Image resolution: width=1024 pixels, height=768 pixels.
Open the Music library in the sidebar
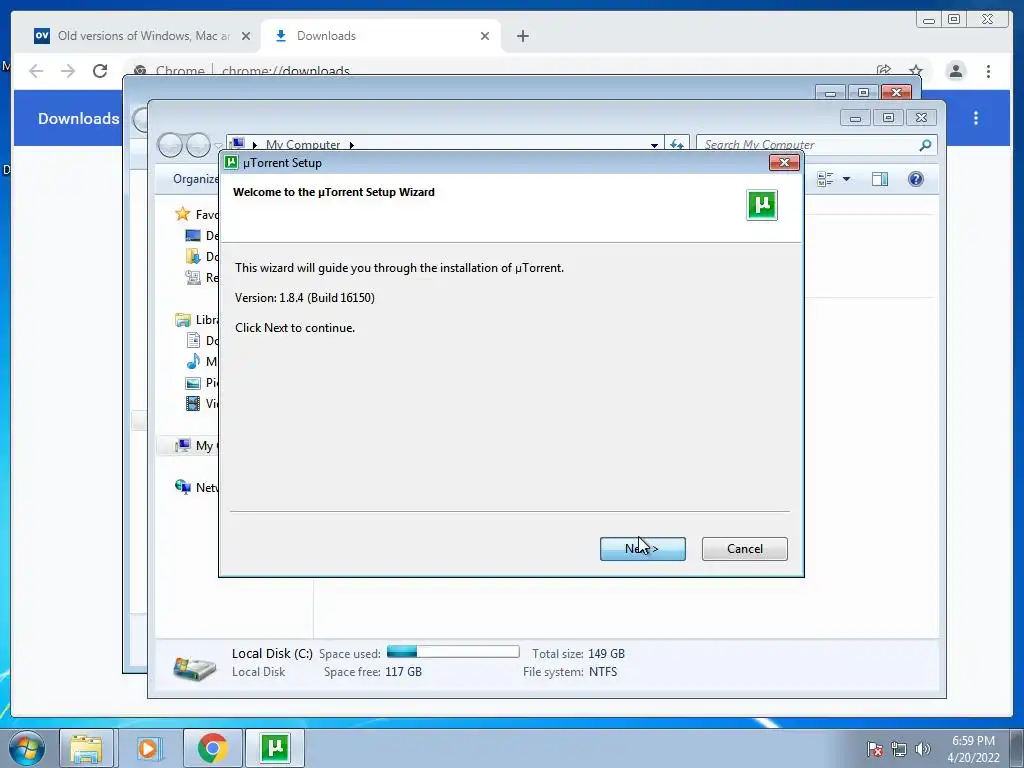201,361
